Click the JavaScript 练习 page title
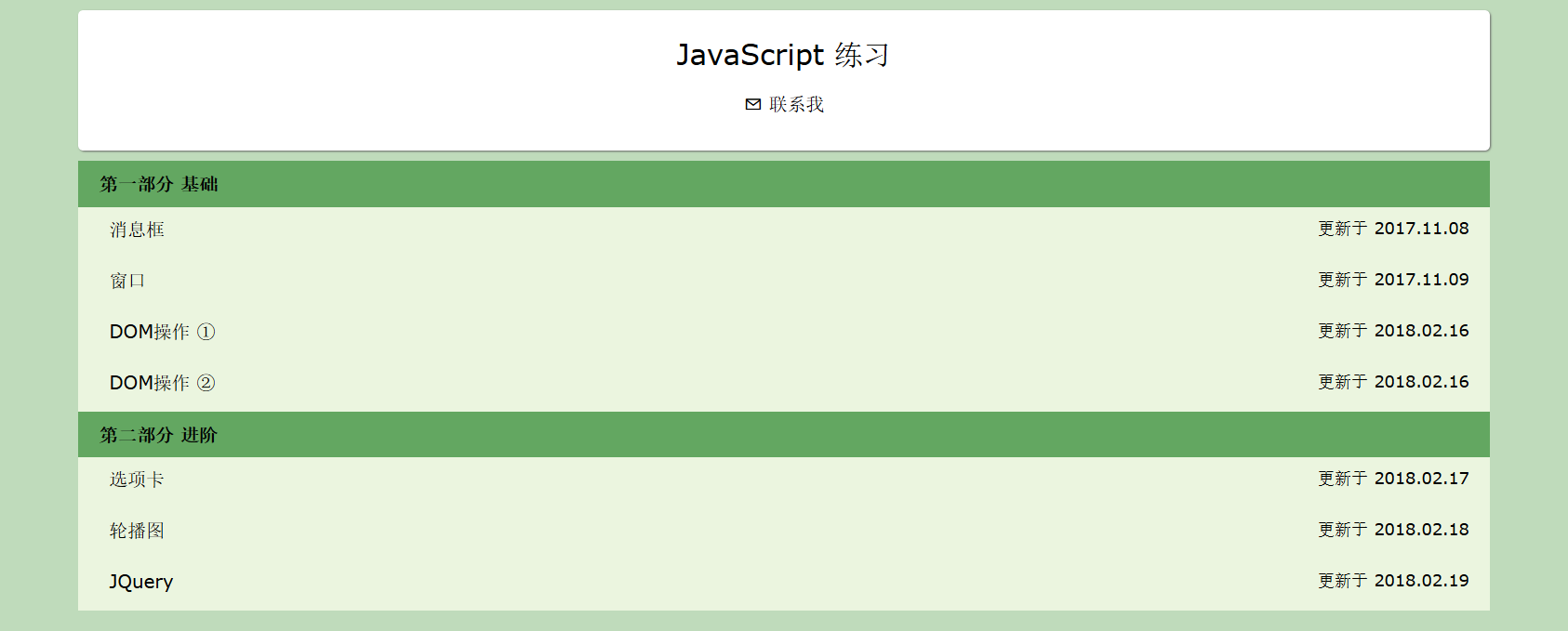Screen dimensions: 1568x631 click(x=784, y=55)
